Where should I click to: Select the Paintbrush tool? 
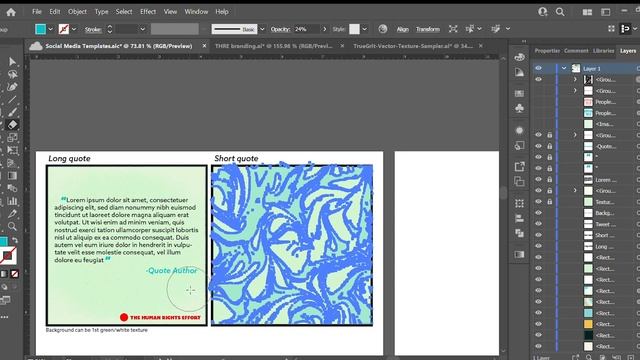[12, 112]
